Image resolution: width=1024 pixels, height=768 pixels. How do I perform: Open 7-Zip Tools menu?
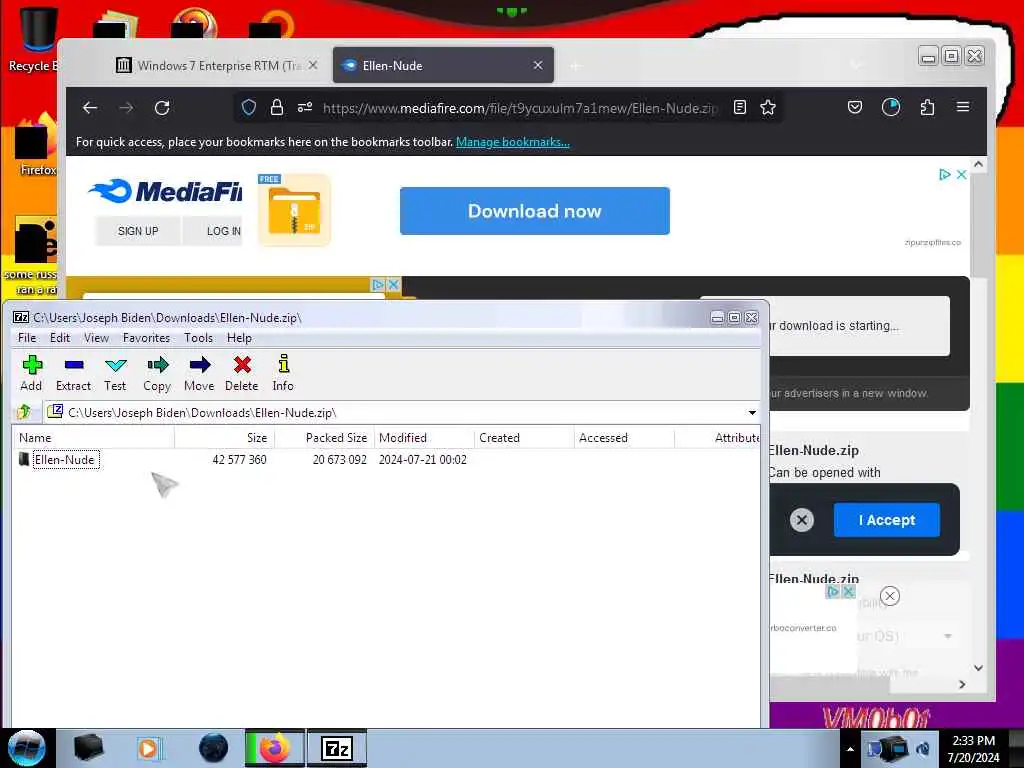click(198, 338)
